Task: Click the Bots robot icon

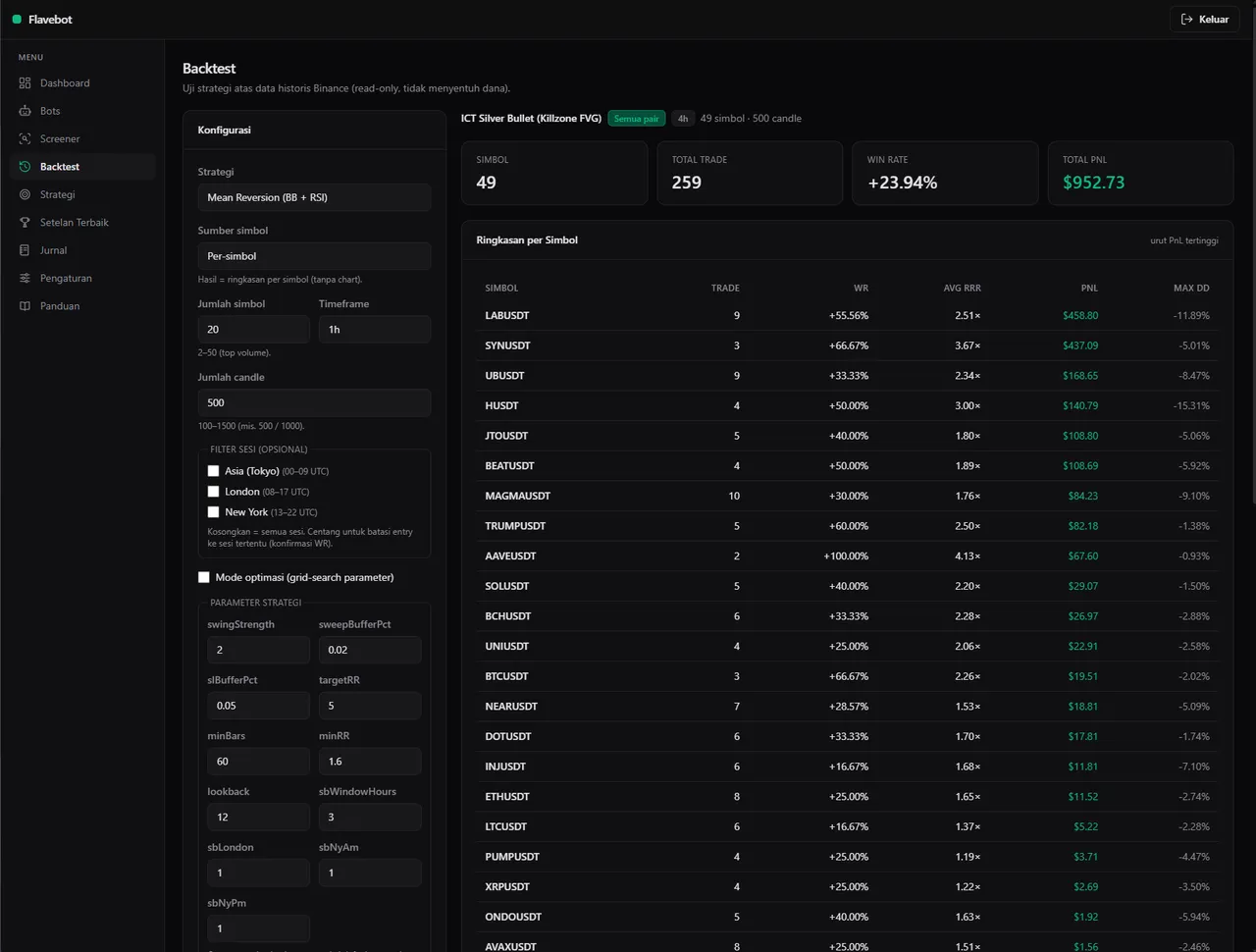Action: click(x=25, y=111)
